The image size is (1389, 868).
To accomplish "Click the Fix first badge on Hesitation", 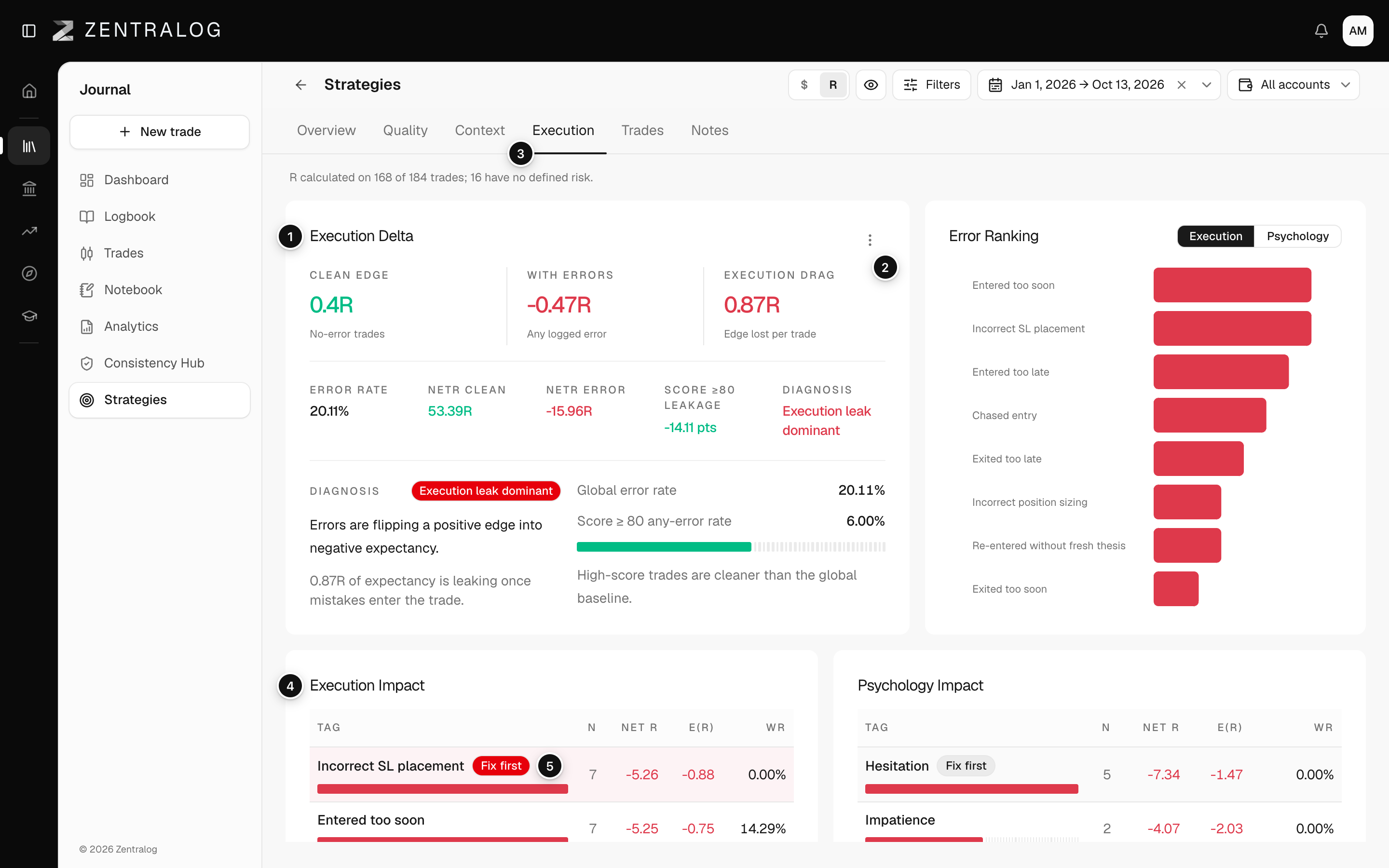I will coord(966,766).
